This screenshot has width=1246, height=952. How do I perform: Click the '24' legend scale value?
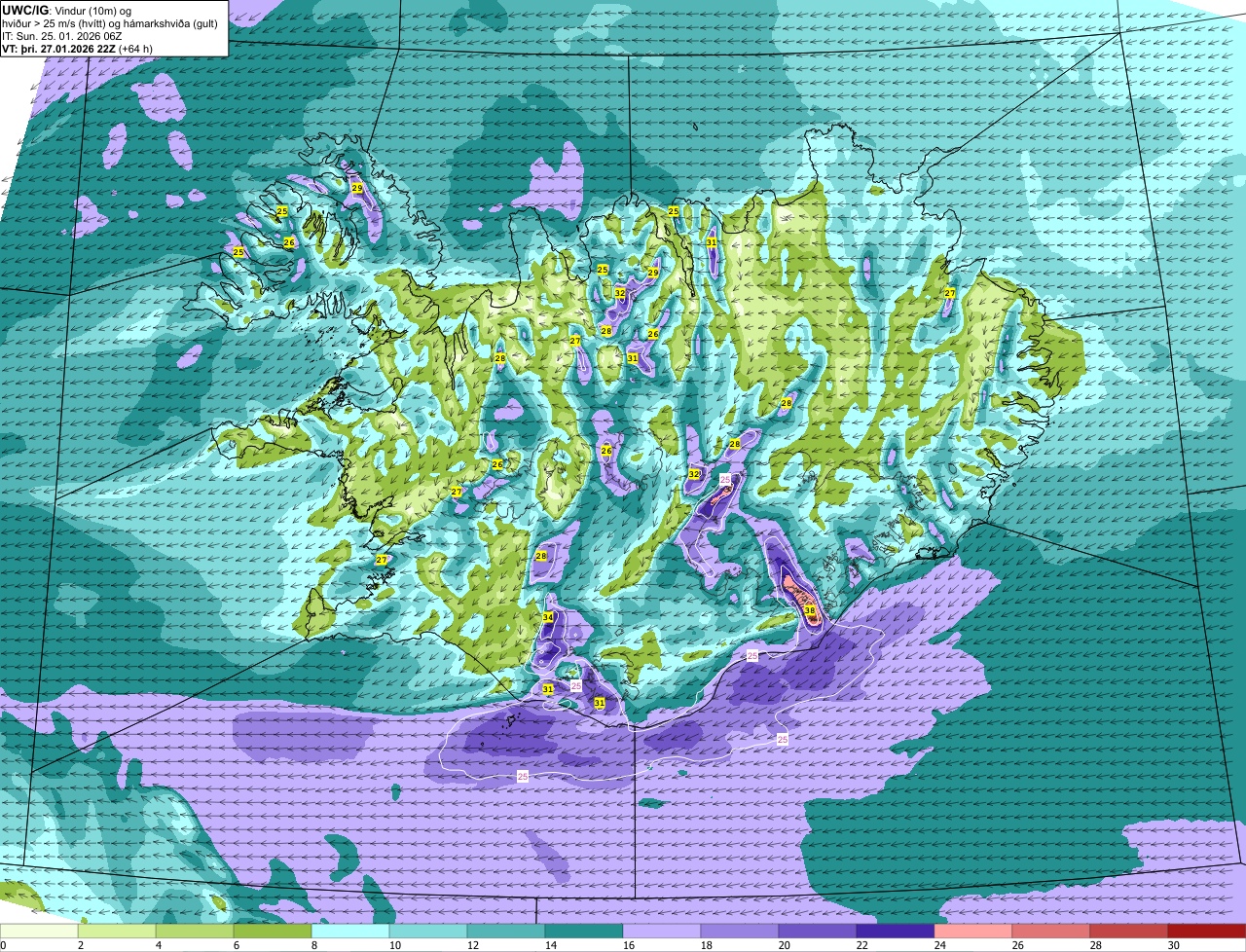coord(940,945)
